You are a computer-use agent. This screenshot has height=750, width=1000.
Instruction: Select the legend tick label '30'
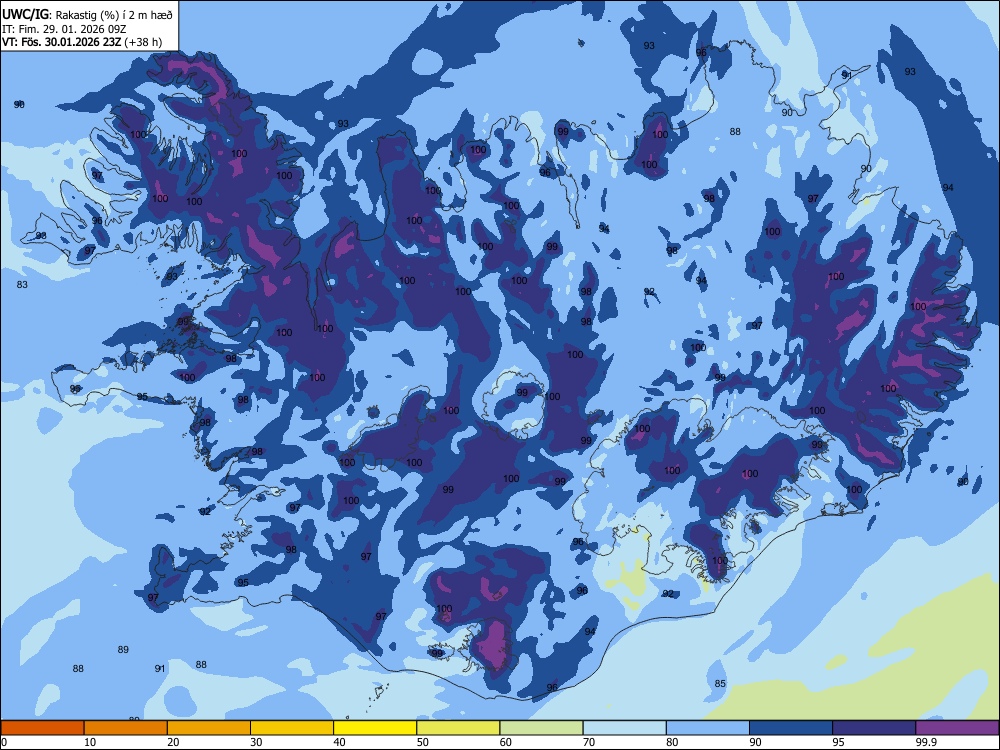point(256,742)
